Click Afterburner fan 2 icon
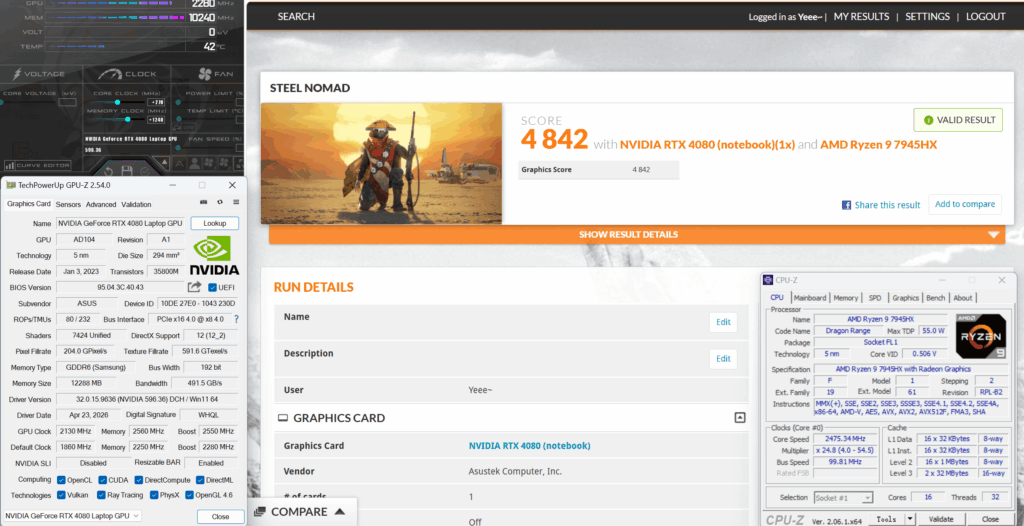The height and width of the screenshot is (526, 1024). click(x=225, y=163)
